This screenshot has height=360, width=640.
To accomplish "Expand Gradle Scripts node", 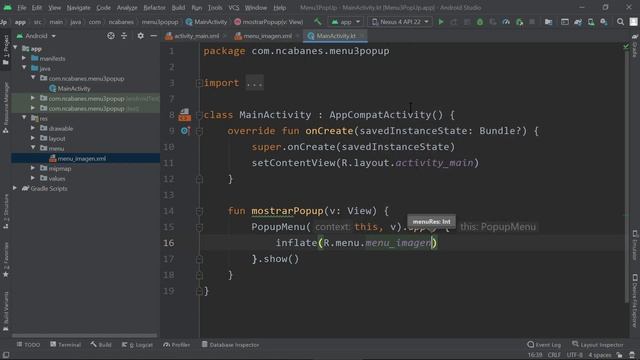I will (x=15, y=188).
